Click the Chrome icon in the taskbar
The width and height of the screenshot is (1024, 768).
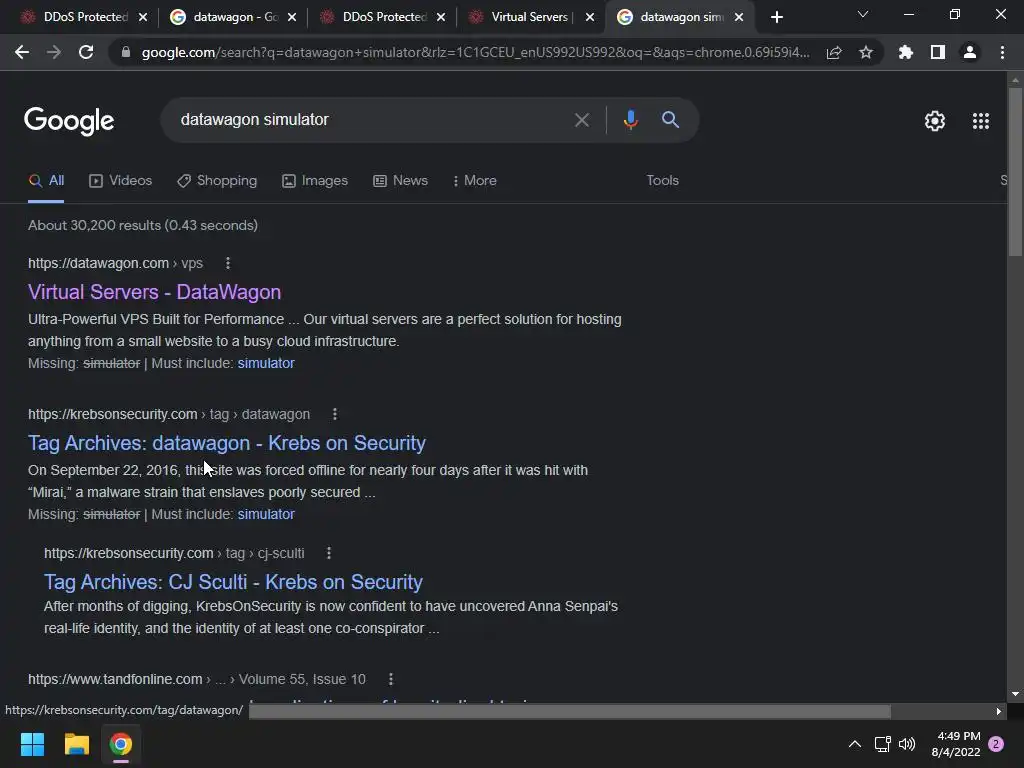120,744
